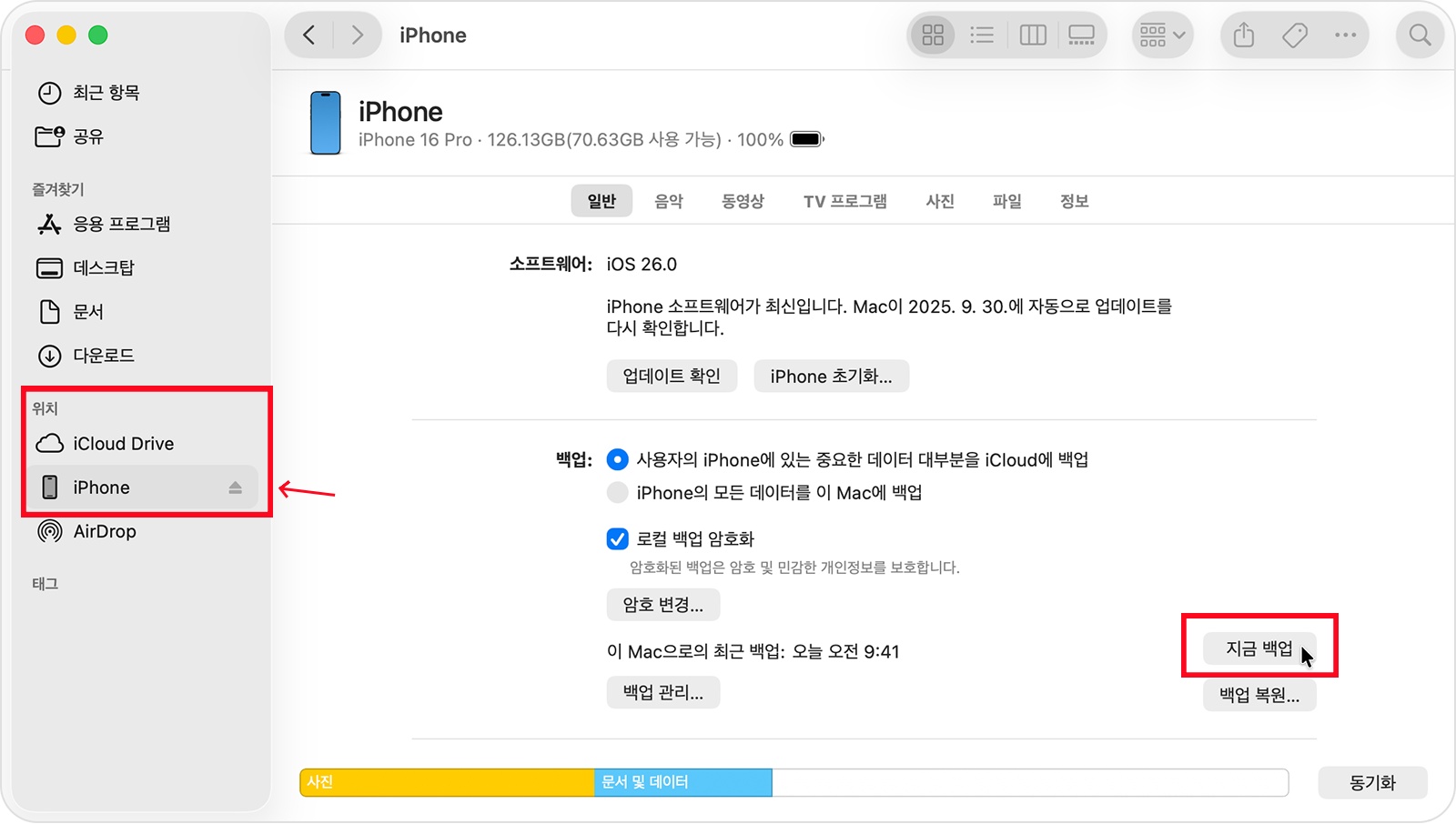Click the iOS 26.0 version text
Screen dimensions: 1456x824
click(x=642, y=265)
